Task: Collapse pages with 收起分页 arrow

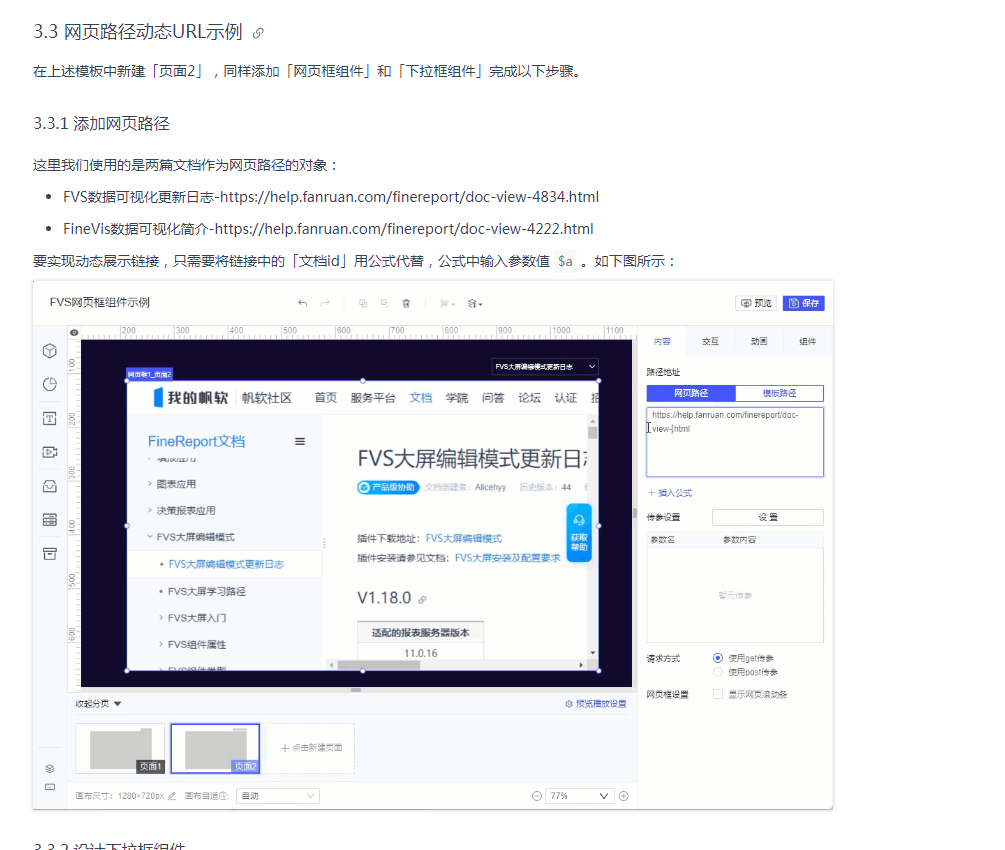Action: [x=117, y=704]
